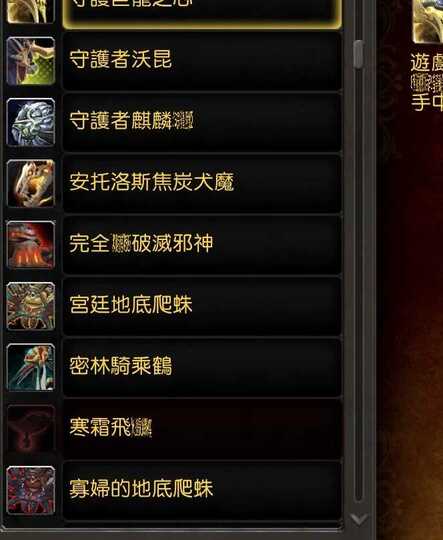Click the 寡婦的地底爬蛛 mount icon
The image size is (443, 540).
31,490
